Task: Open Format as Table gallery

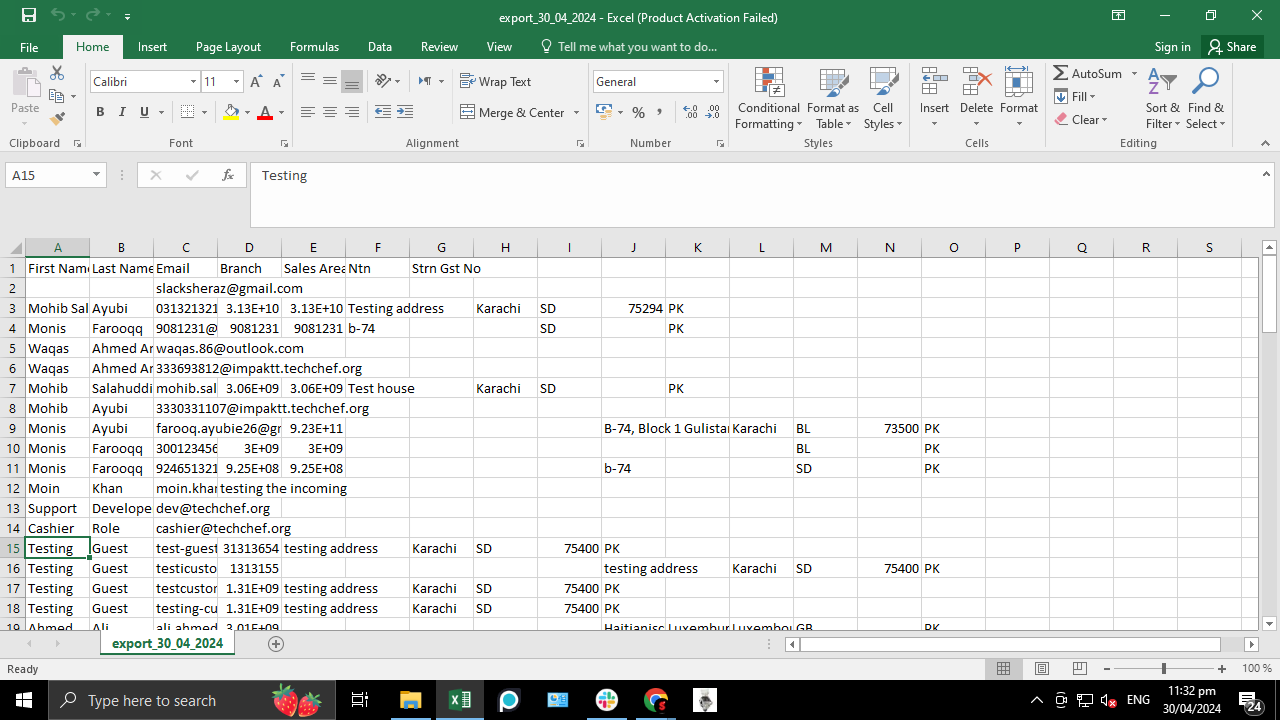Action: [833, 98]
